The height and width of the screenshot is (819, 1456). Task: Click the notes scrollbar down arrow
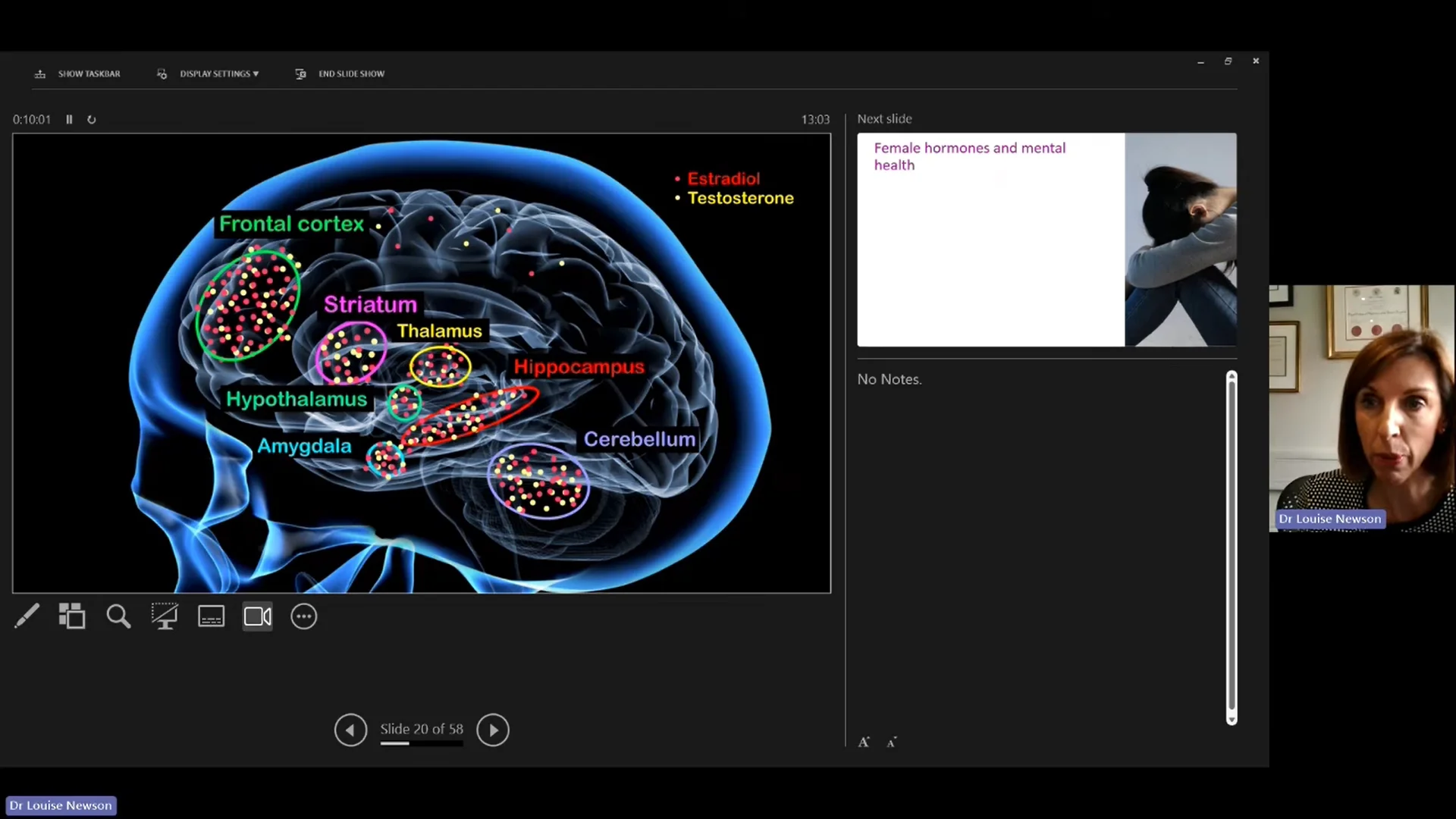1232,720
